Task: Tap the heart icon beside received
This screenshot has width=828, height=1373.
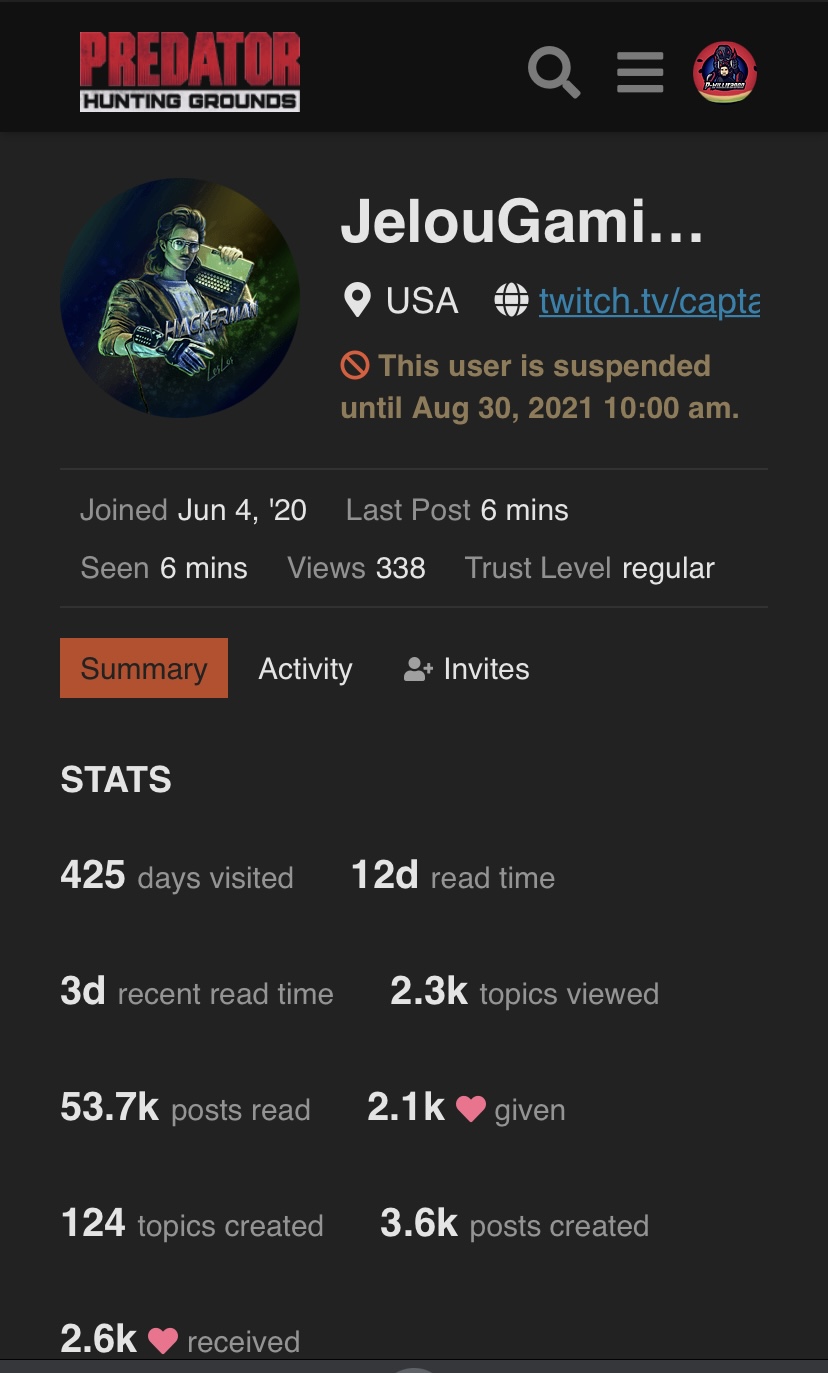Action: [x=162, y=1341]
